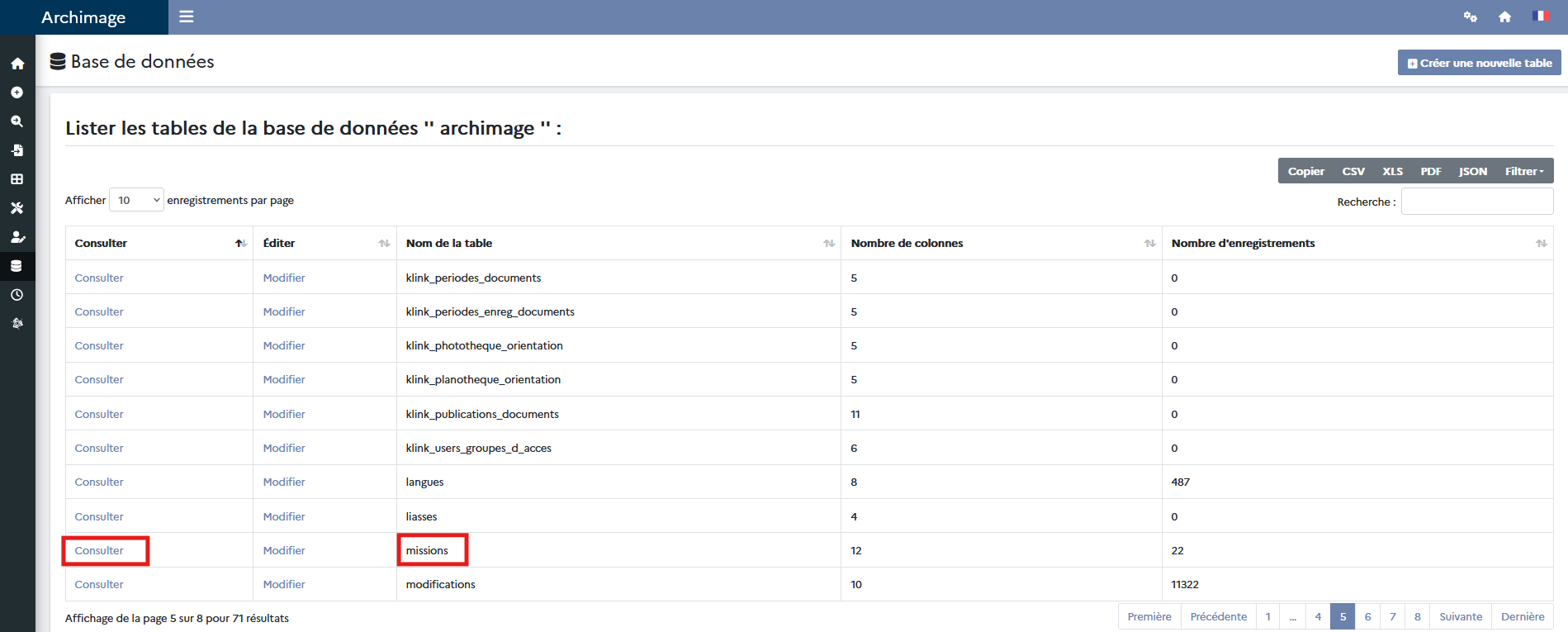This screenshot has width=1568, height=632.
Task: Open the home icon in the left sidebar
Action: point(17,64)
